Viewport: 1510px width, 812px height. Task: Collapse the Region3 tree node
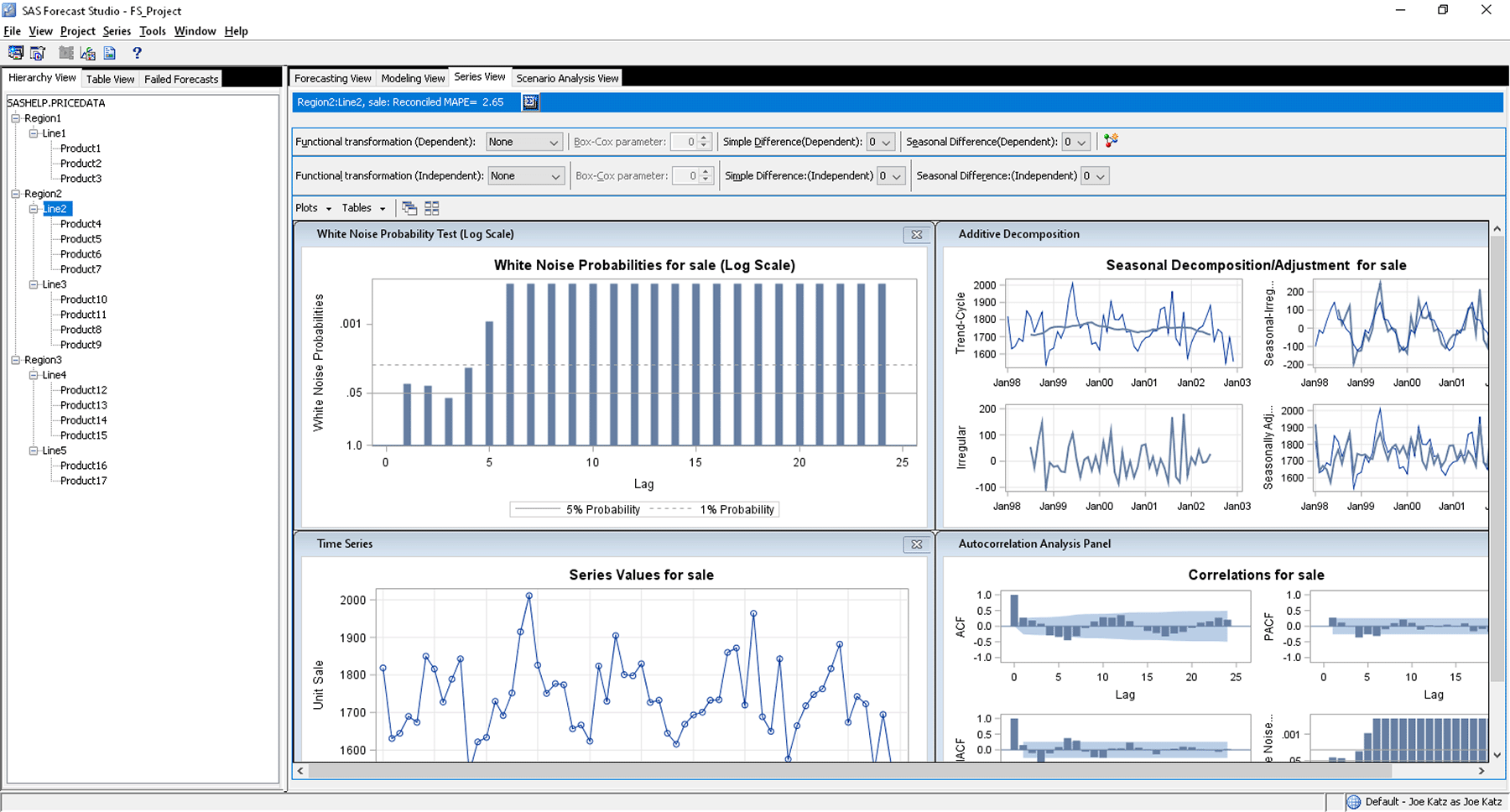tap(15, 360)
